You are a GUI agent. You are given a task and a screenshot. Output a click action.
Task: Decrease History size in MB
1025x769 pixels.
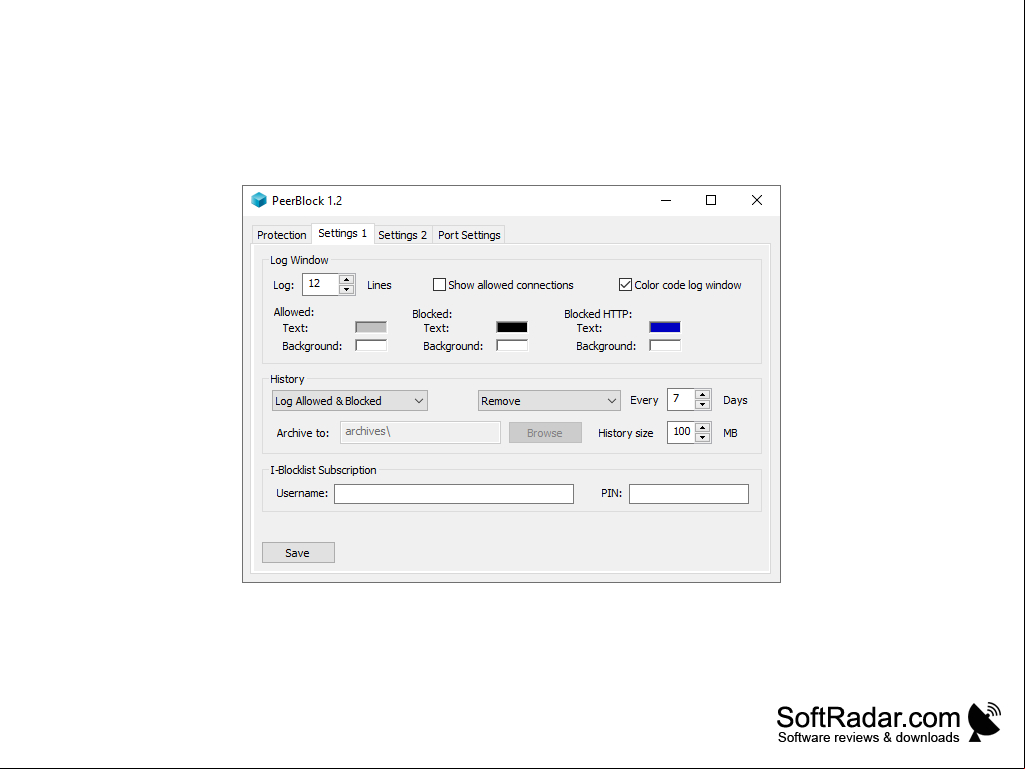click(x=703, y=437)
